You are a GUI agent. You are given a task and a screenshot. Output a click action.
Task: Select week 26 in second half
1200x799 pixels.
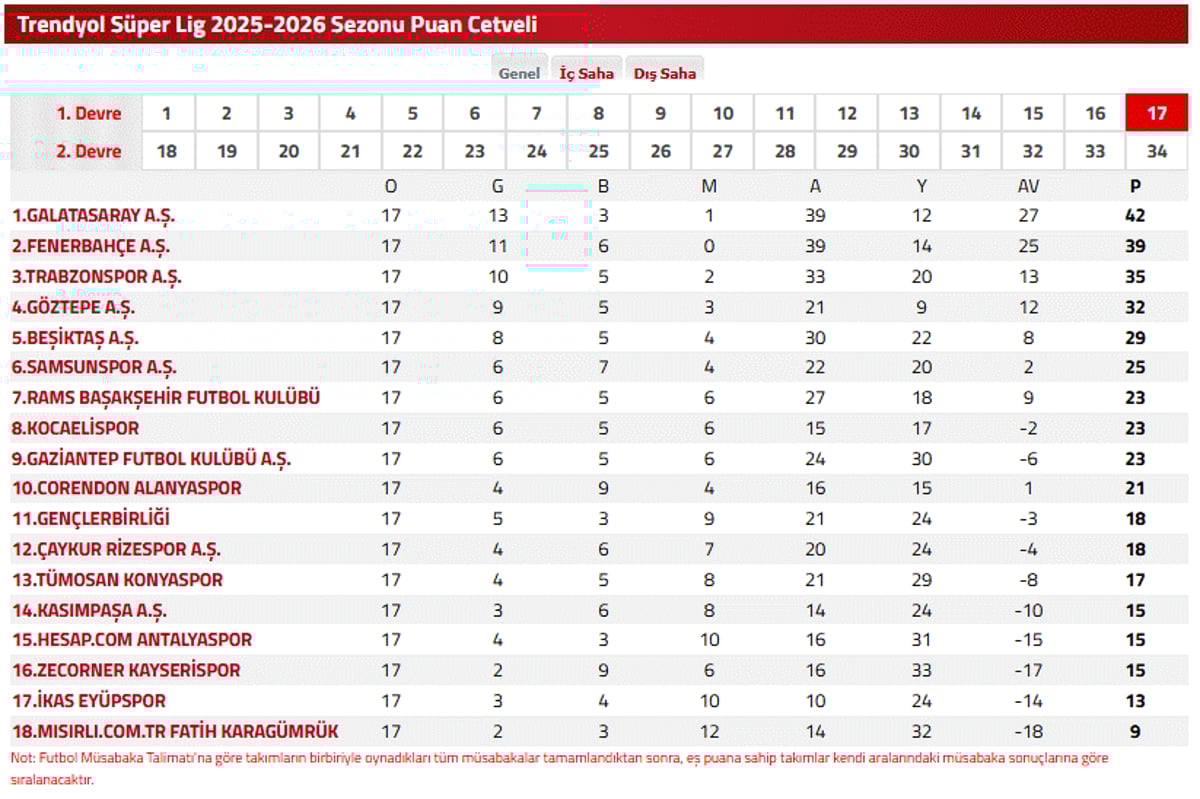click(661, 152)
